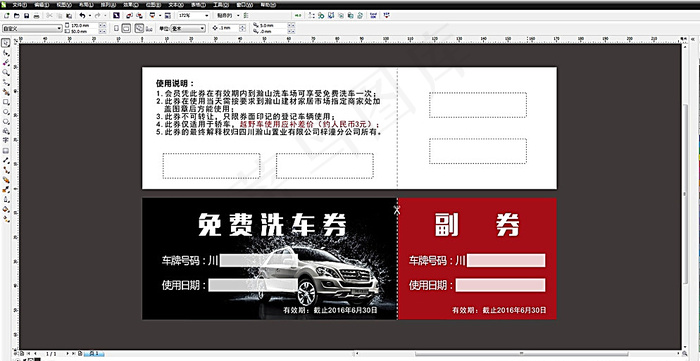Select the Smart Fill tool
The image size is (700, 361).
click(x=6, y=92)
